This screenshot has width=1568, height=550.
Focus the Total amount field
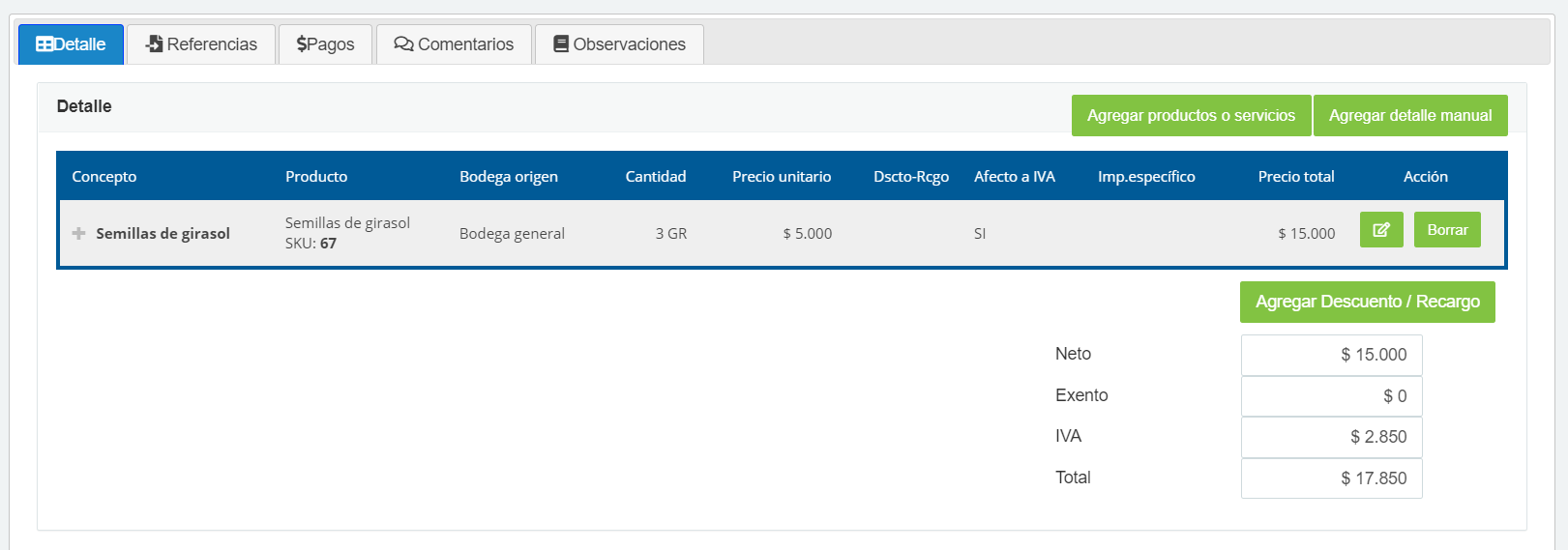[x=1331, y=478]
